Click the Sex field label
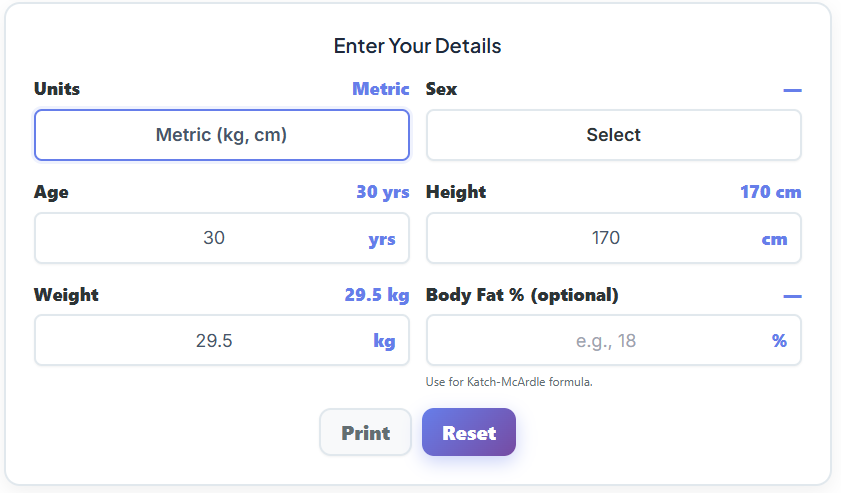Image resolution: width=841 pixels, height=493 pixels. [441, 89]
